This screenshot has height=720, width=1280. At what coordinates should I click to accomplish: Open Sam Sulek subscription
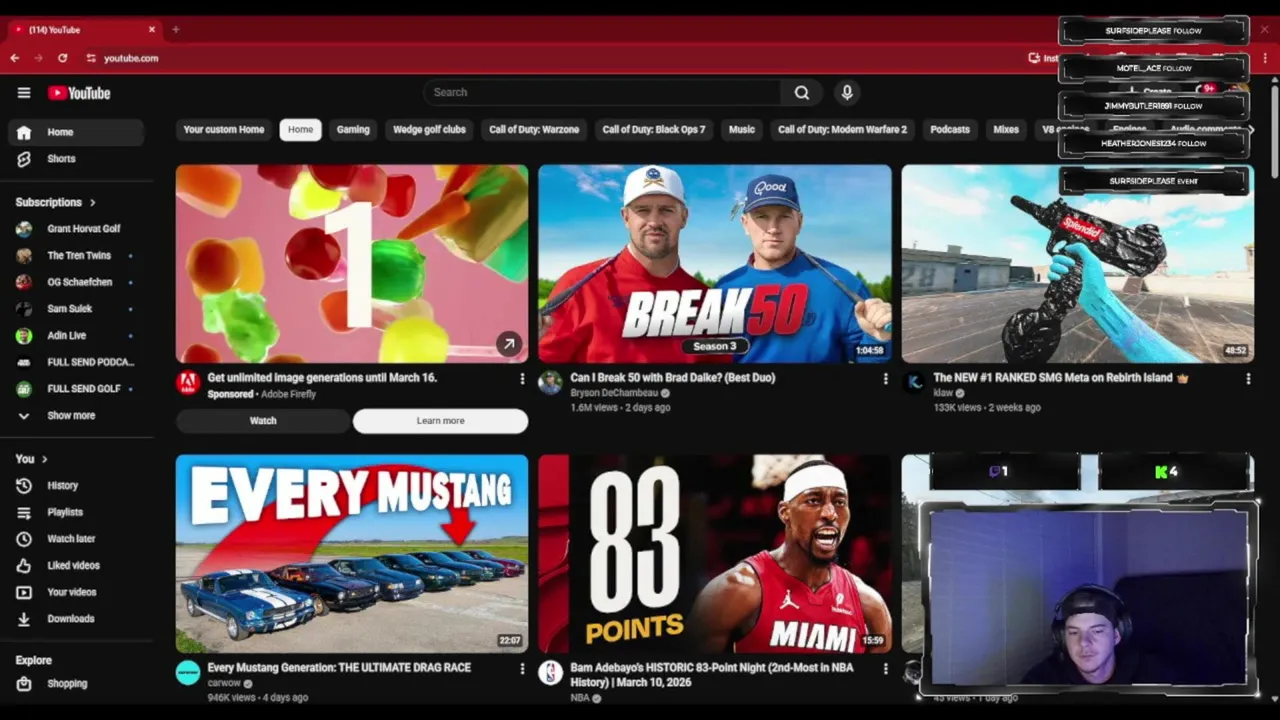pos(76,309)
